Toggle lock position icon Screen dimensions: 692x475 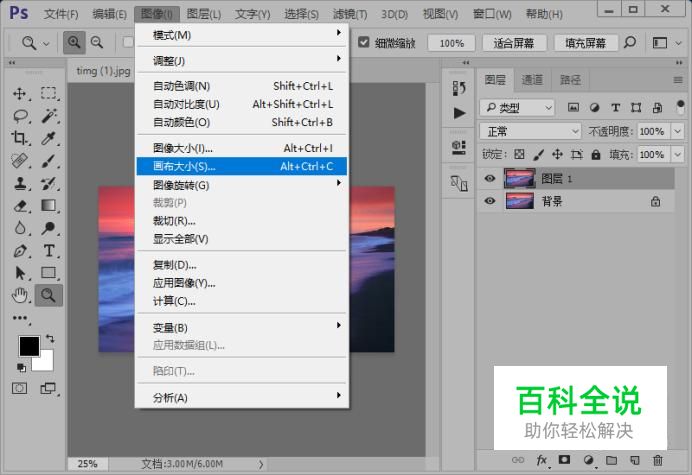coord(557,154)
